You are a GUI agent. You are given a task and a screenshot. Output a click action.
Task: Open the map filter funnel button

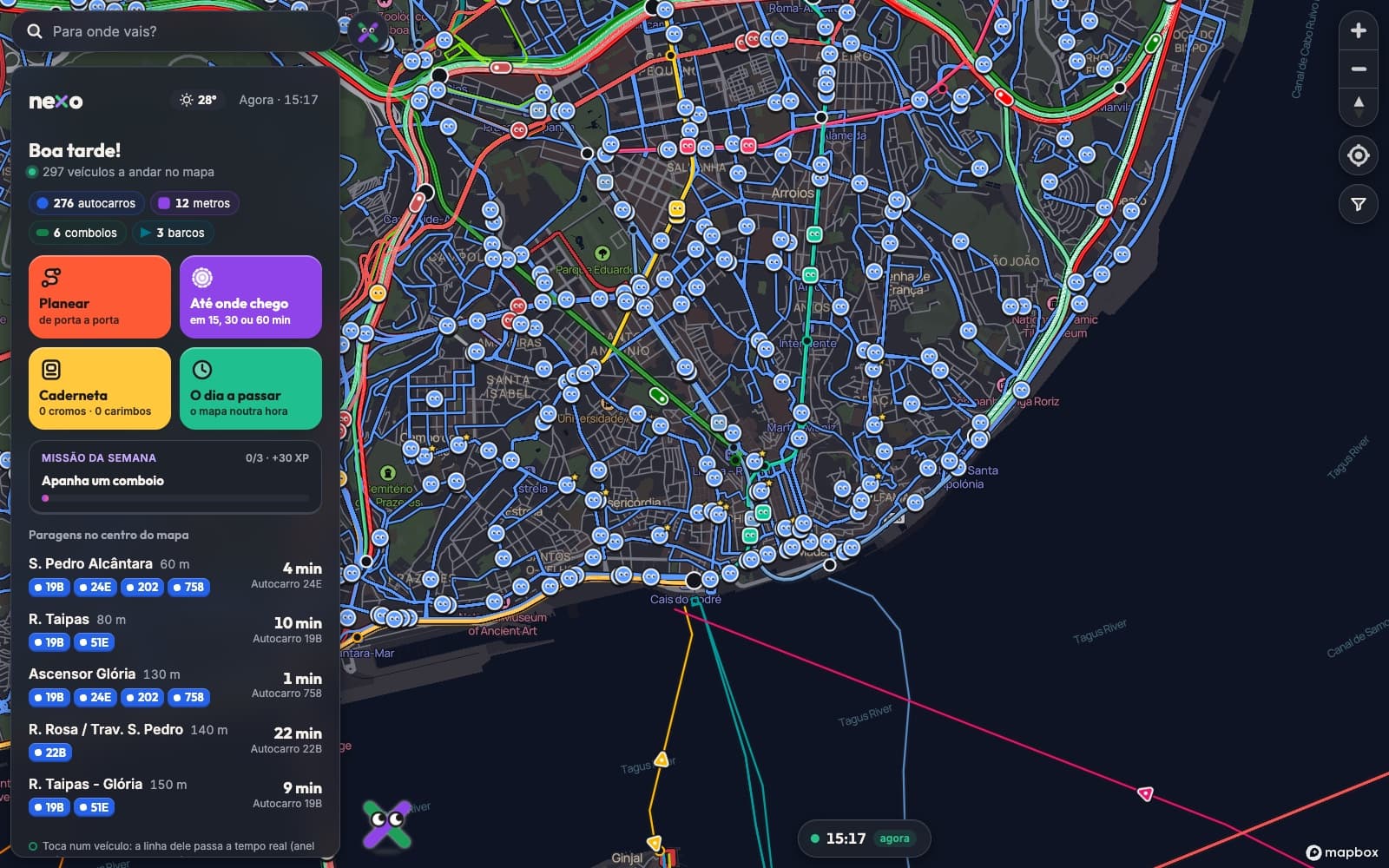pyautogui.click(x=1359, y=205)
